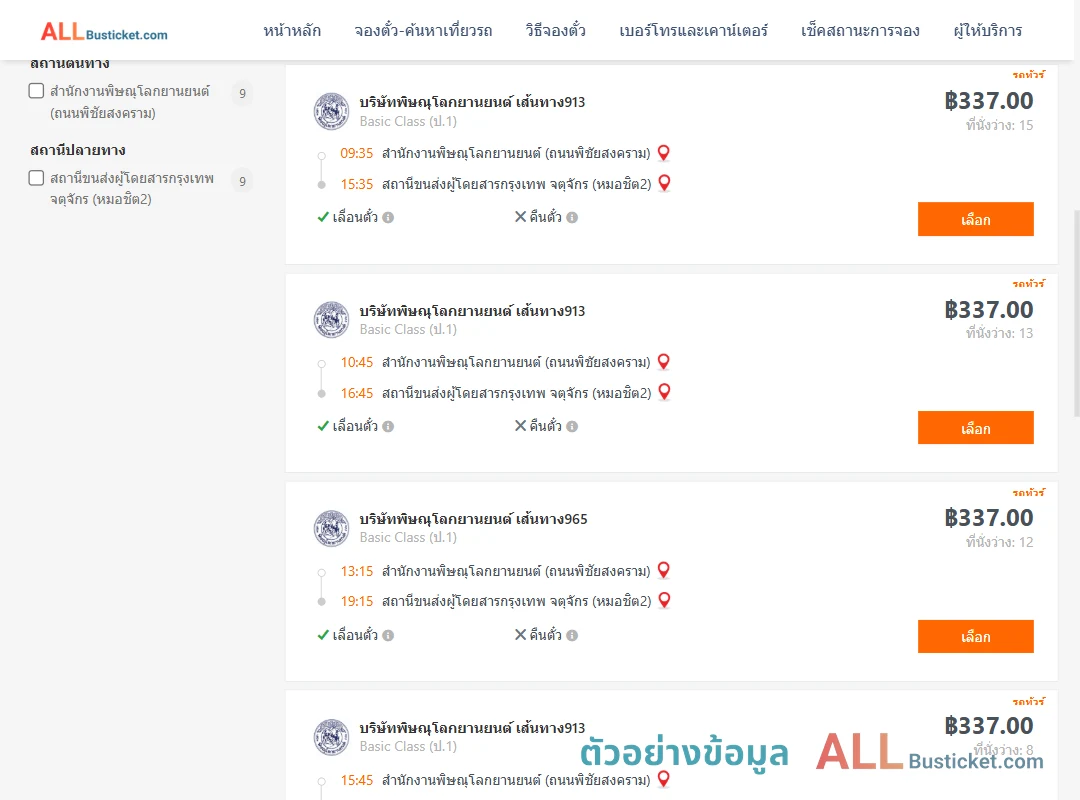Open the ALL Busticket.com logo link
This screenshot has height=800, width=1080.
point(104,32)
